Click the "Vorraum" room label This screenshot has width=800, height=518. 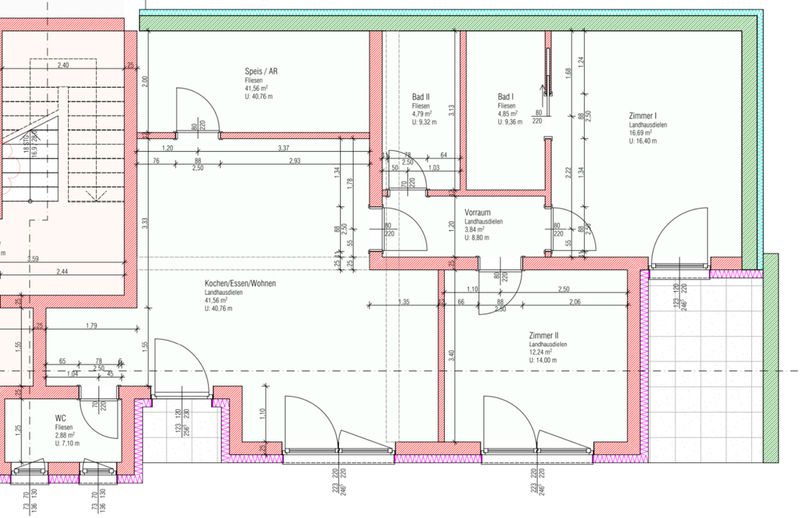pyautogui.click(x=476, y=213)
